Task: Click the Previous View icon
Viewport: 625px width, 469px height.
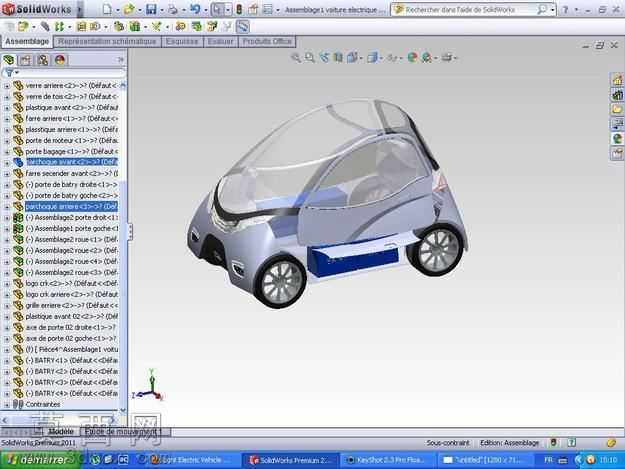Action: (x=324, y=58)
